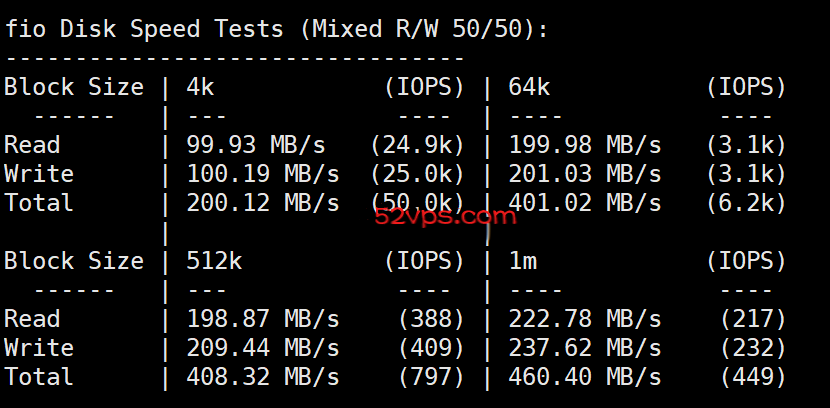Click the 222.78 MB/s read value

(585, 319)
